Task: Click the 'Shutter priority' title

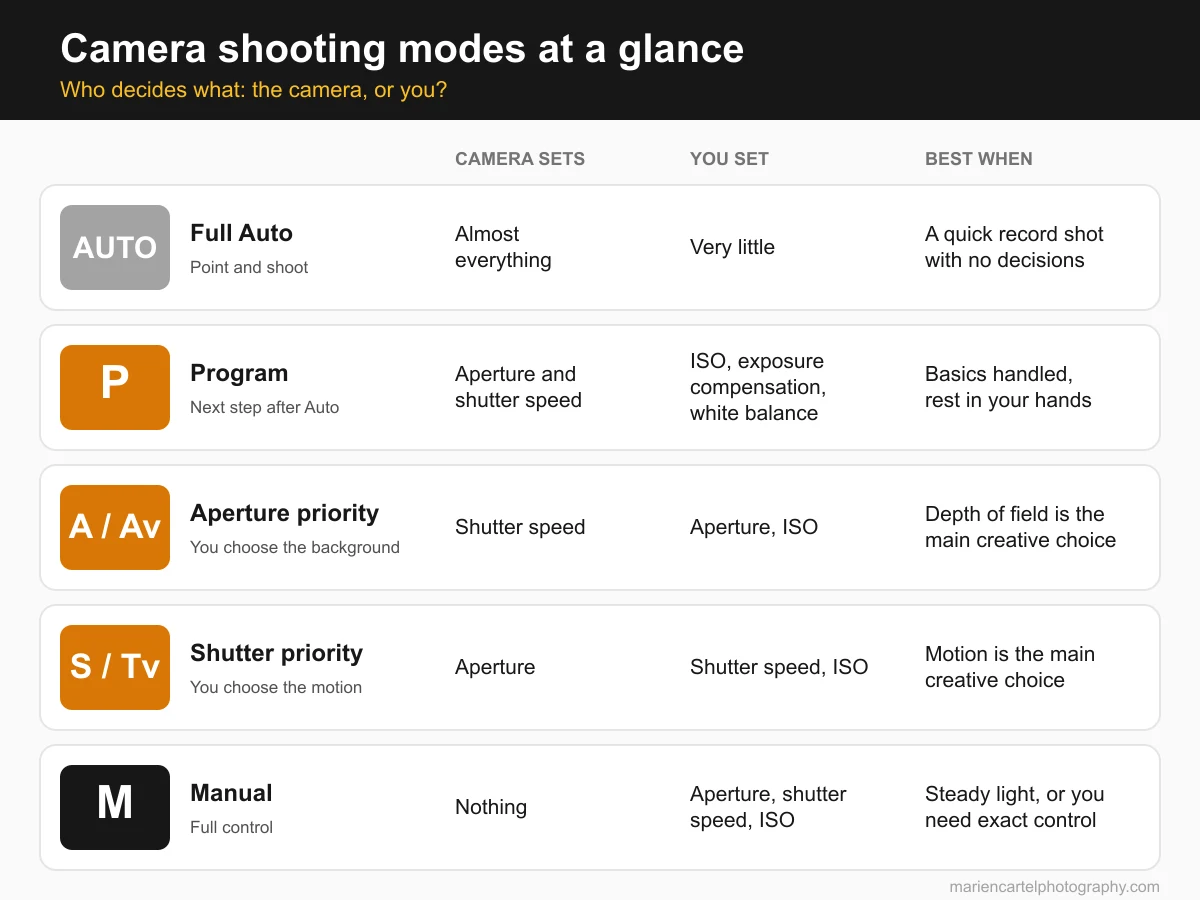Action: [276, 653]
